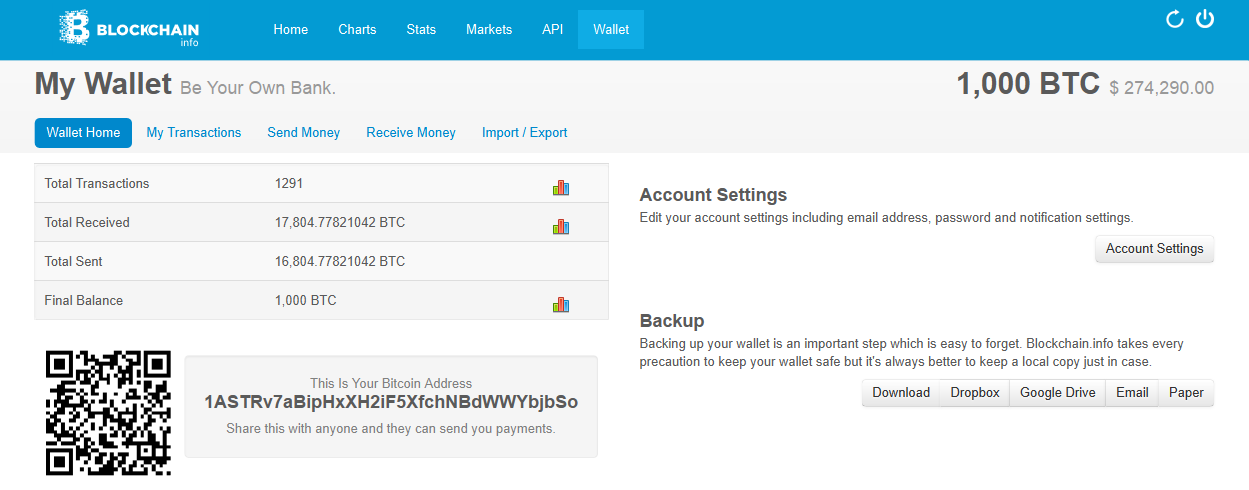This screenshot has height=490, width=1249.
Task: Click the wallet address QR code
Action: [109, 412]
